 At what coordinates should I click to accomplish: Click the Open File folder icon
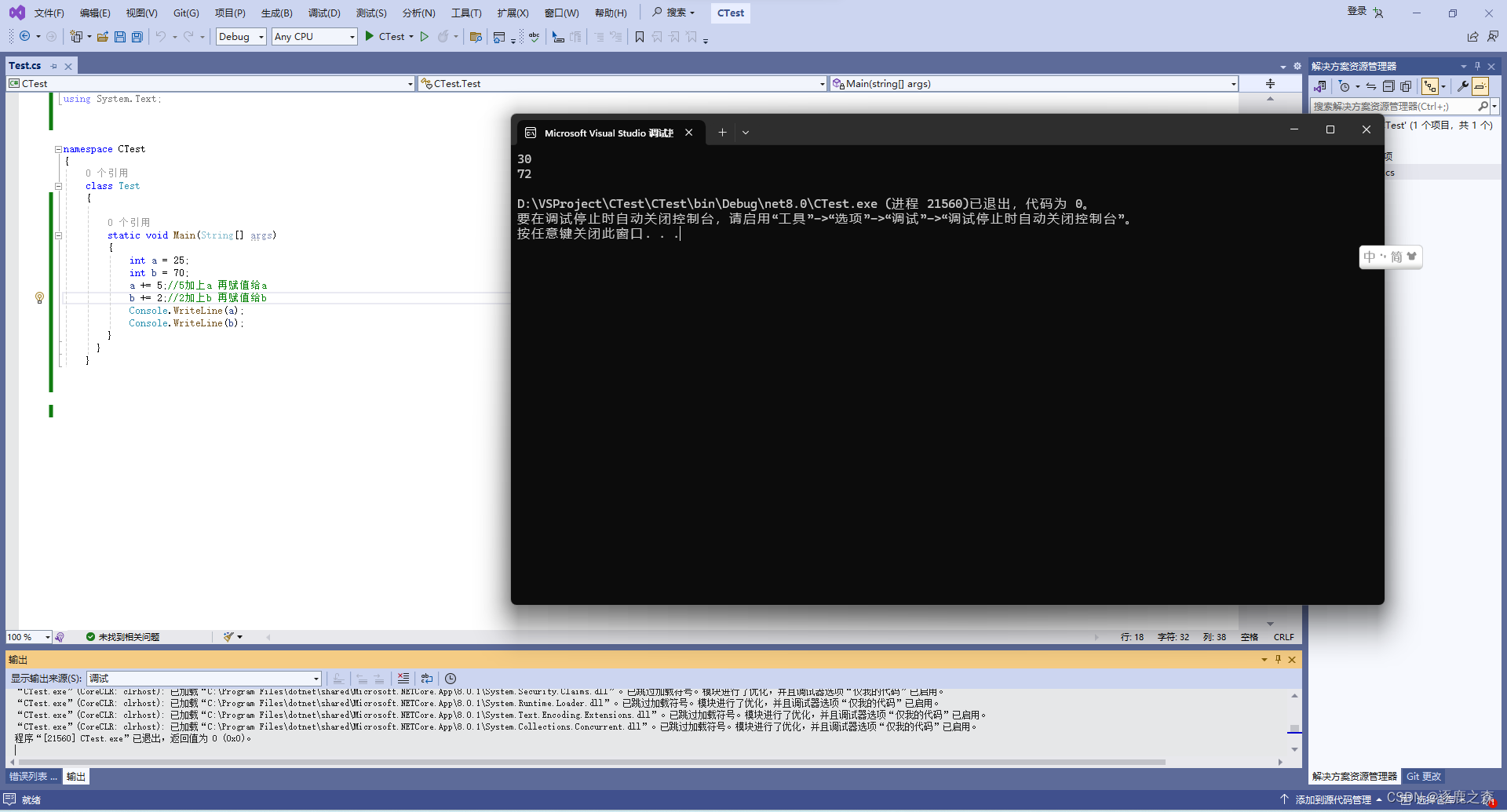tap(103, 36)
